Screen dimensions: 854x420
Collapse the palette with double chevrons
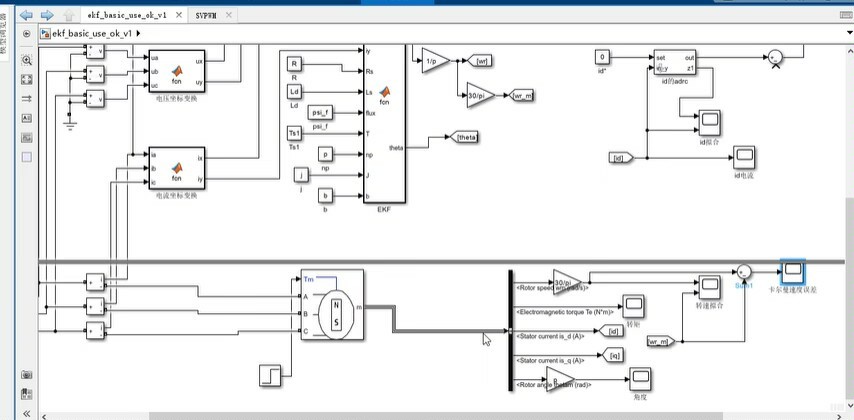coord(27,413)
